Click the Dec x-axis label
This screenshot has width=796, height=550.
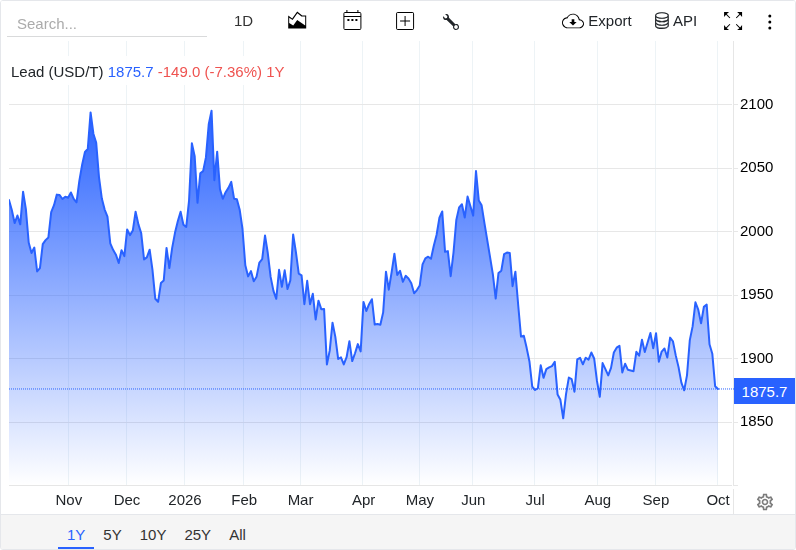click(x=126, y=500)
